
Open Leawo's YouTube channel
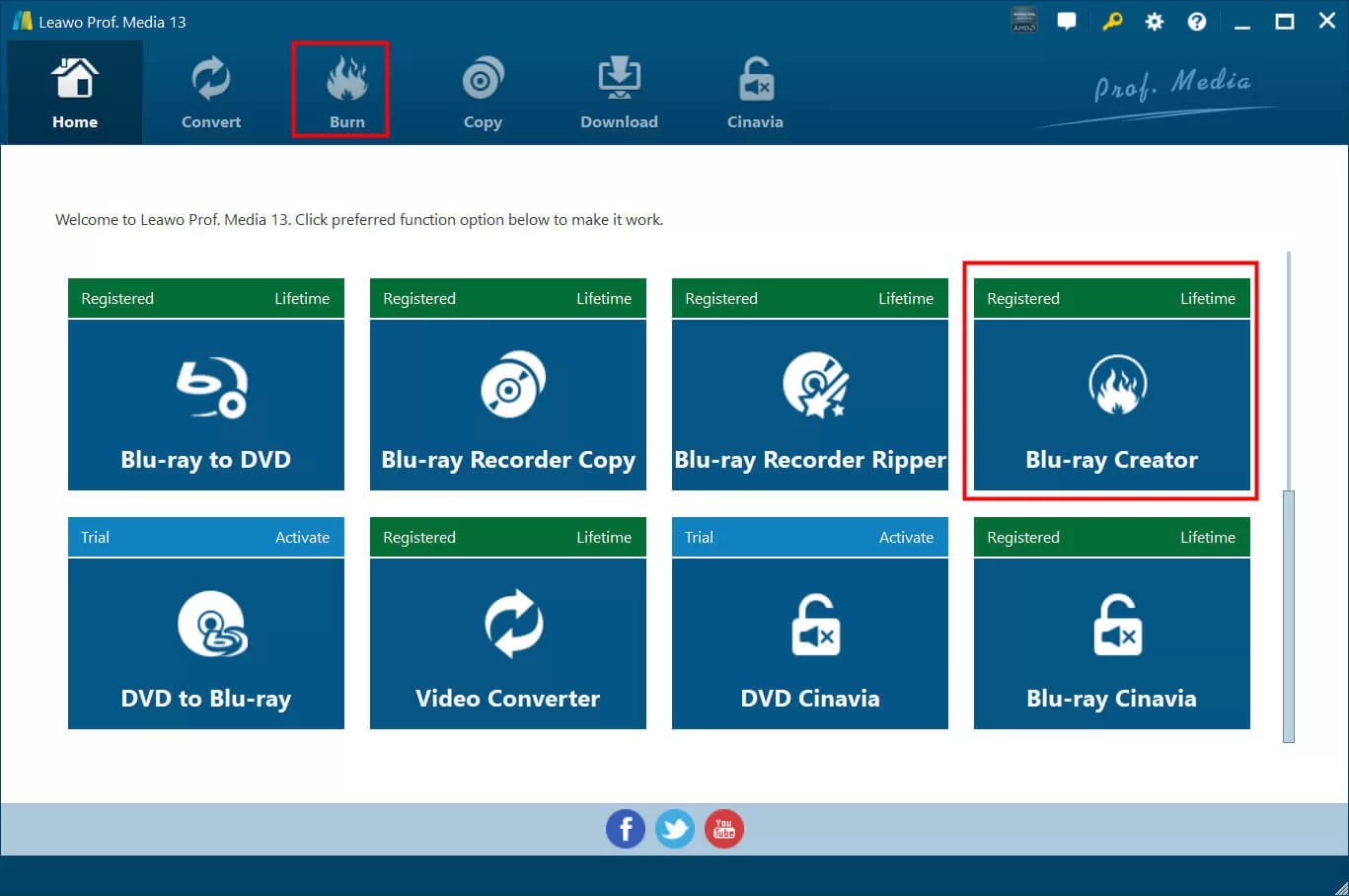[723, 829]
